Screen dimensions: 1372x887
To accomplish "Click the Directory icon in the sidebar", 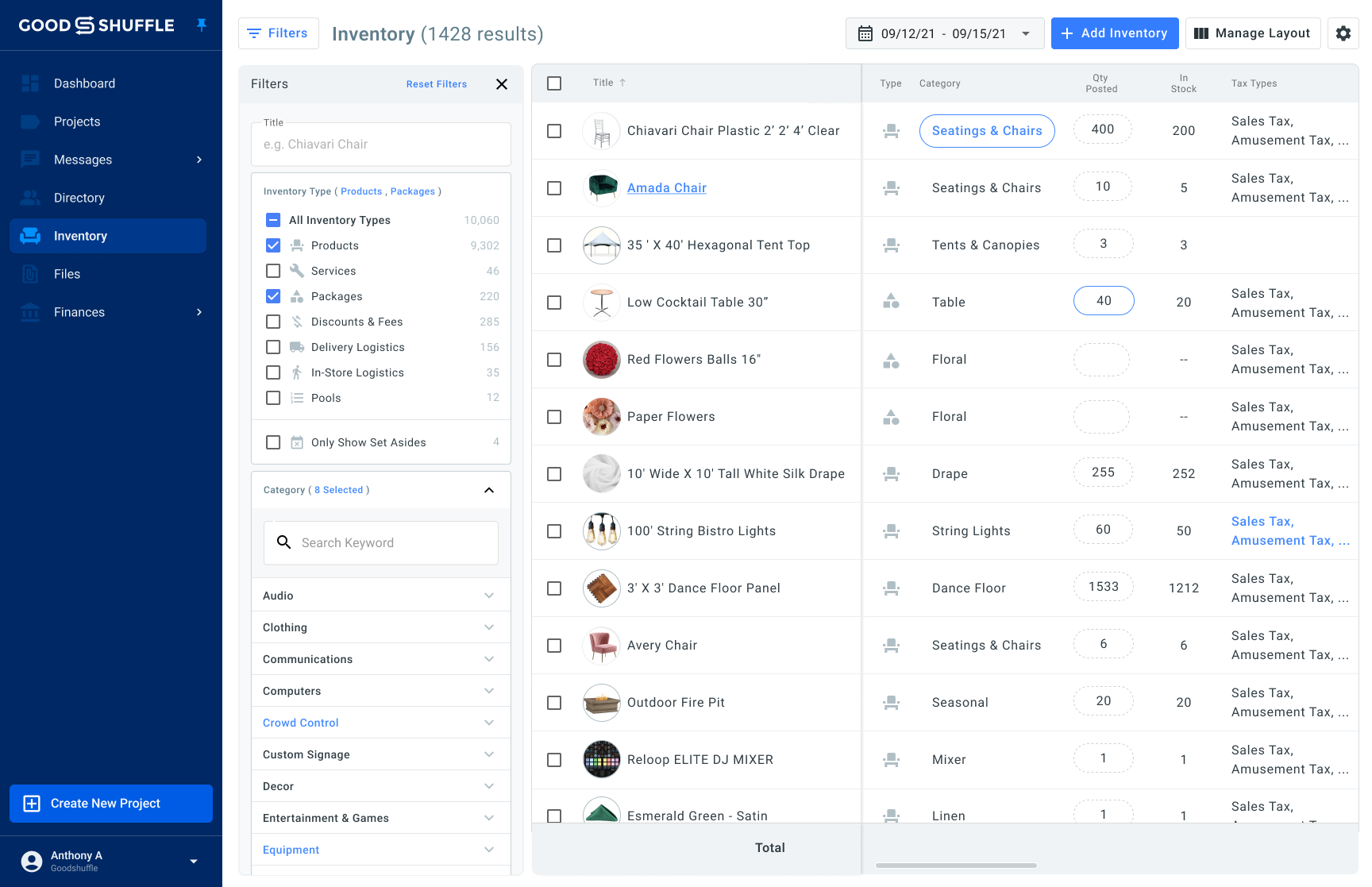I will point(30,197).
